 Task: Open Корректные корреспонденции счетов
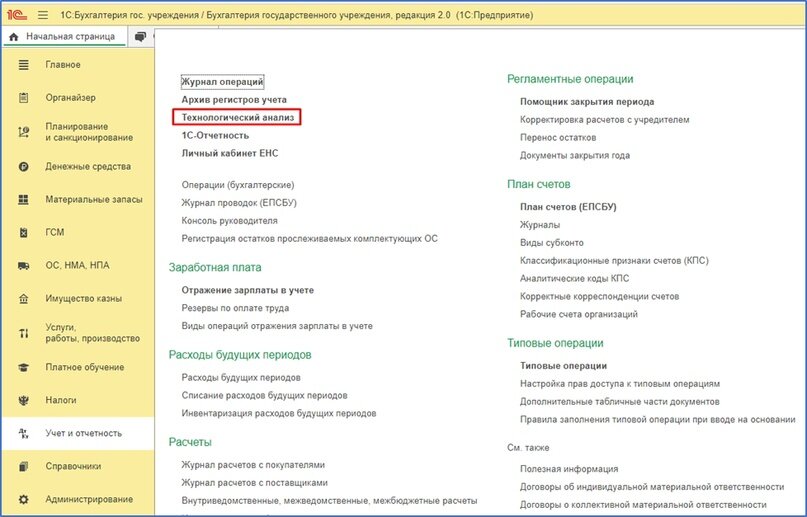[x=599, y=296]
